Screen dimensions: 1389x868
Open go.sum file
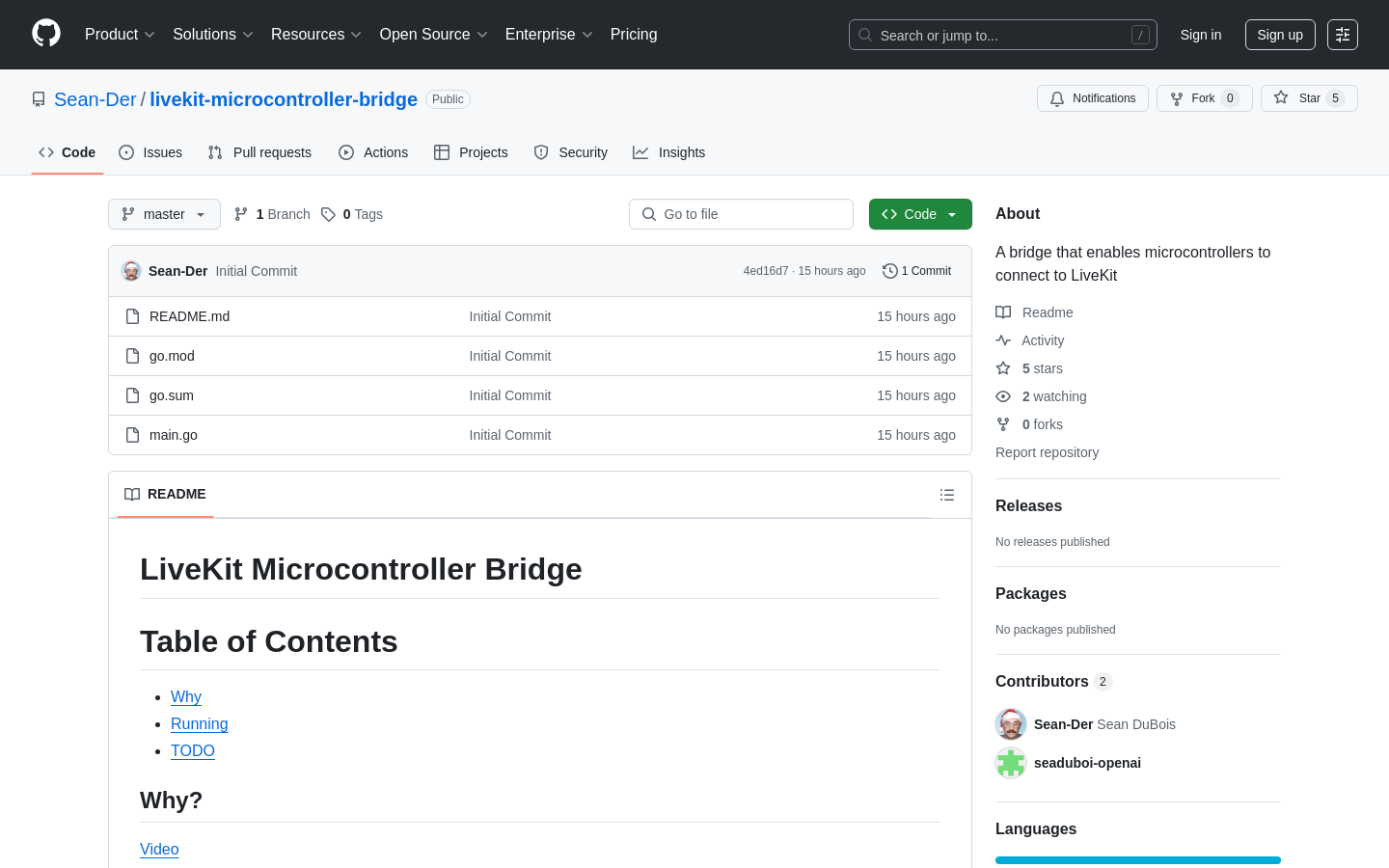[172, 395]
